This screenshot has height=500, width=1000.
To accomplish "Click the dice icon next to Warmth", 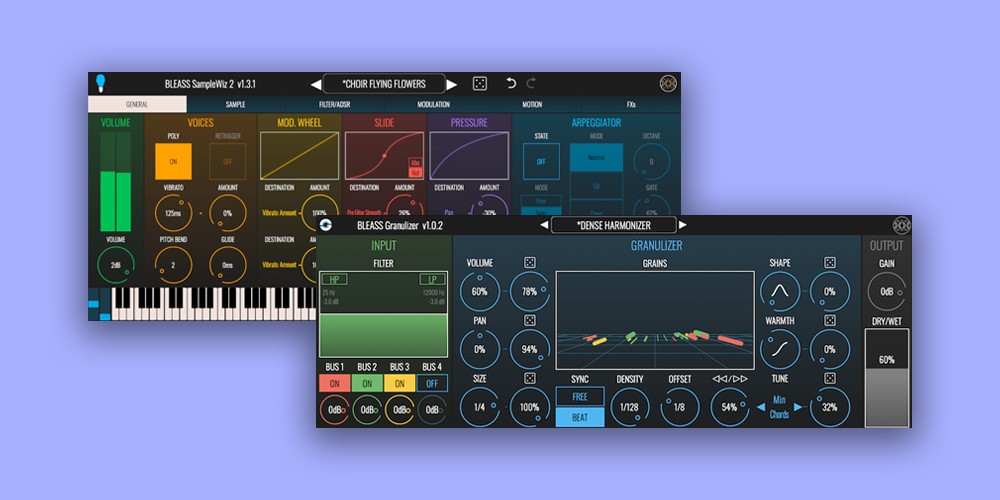I will 829,320.
